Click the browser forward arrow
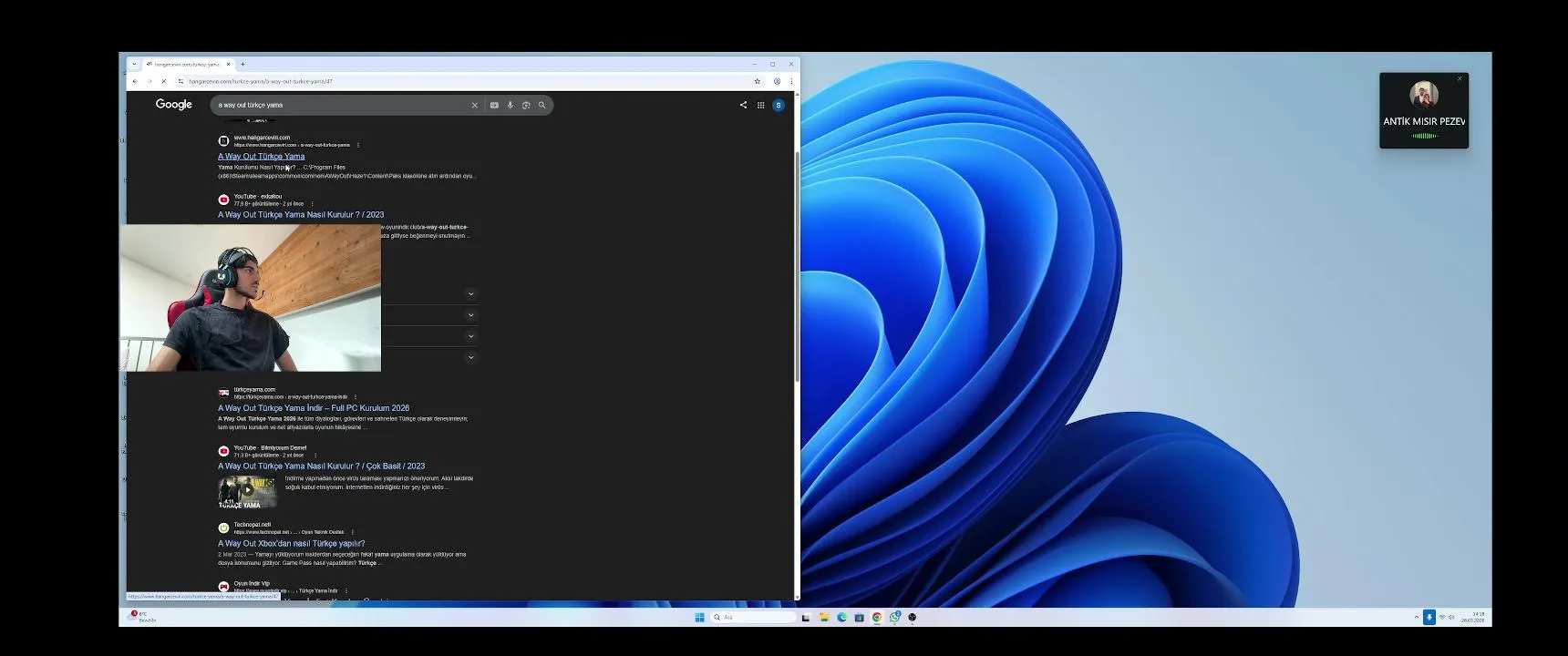Viewport: 1568px width, 656px height. (150, 81)
